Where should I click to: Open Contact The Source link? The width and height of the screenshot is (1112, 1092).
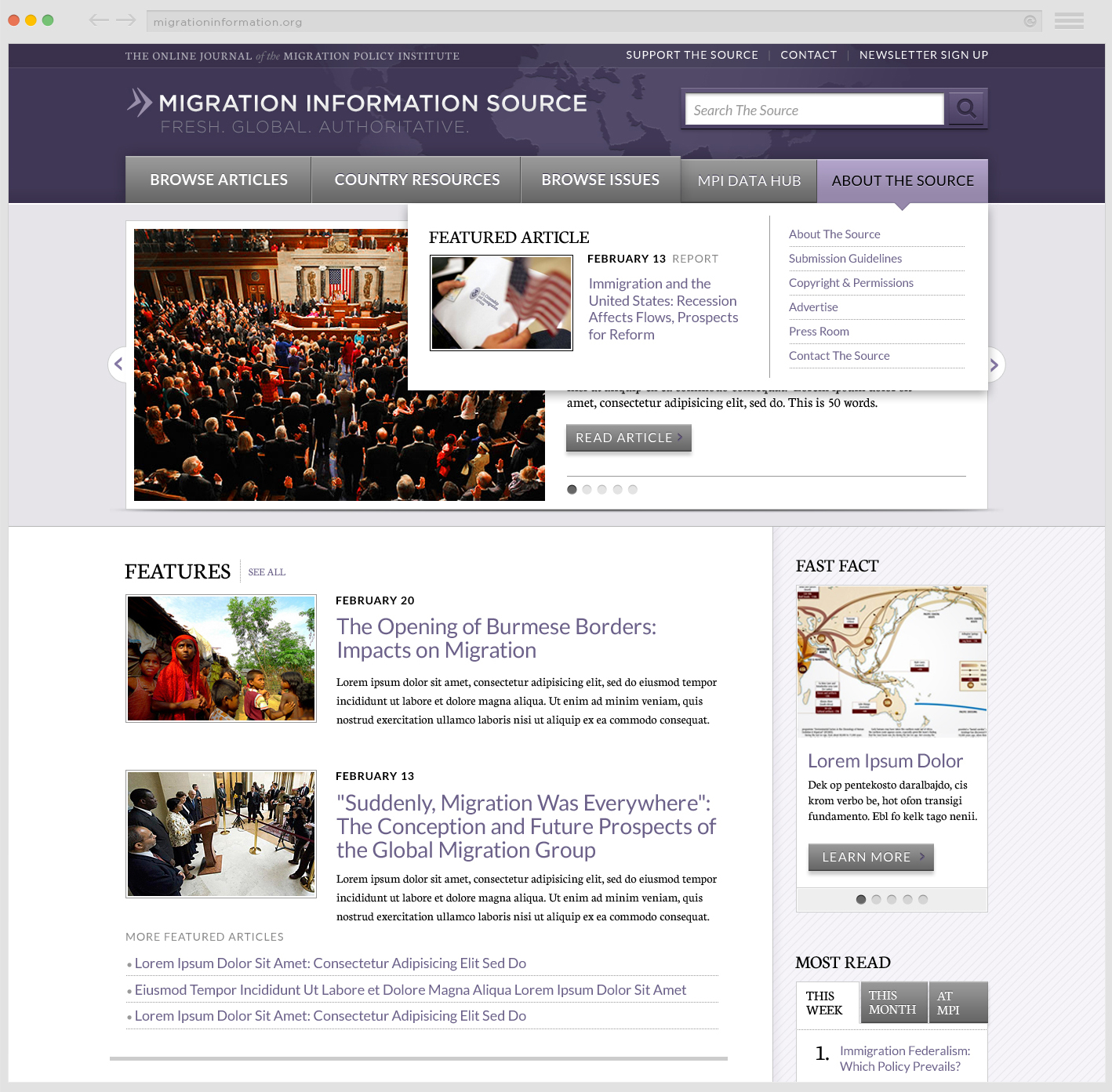point(839,356)
